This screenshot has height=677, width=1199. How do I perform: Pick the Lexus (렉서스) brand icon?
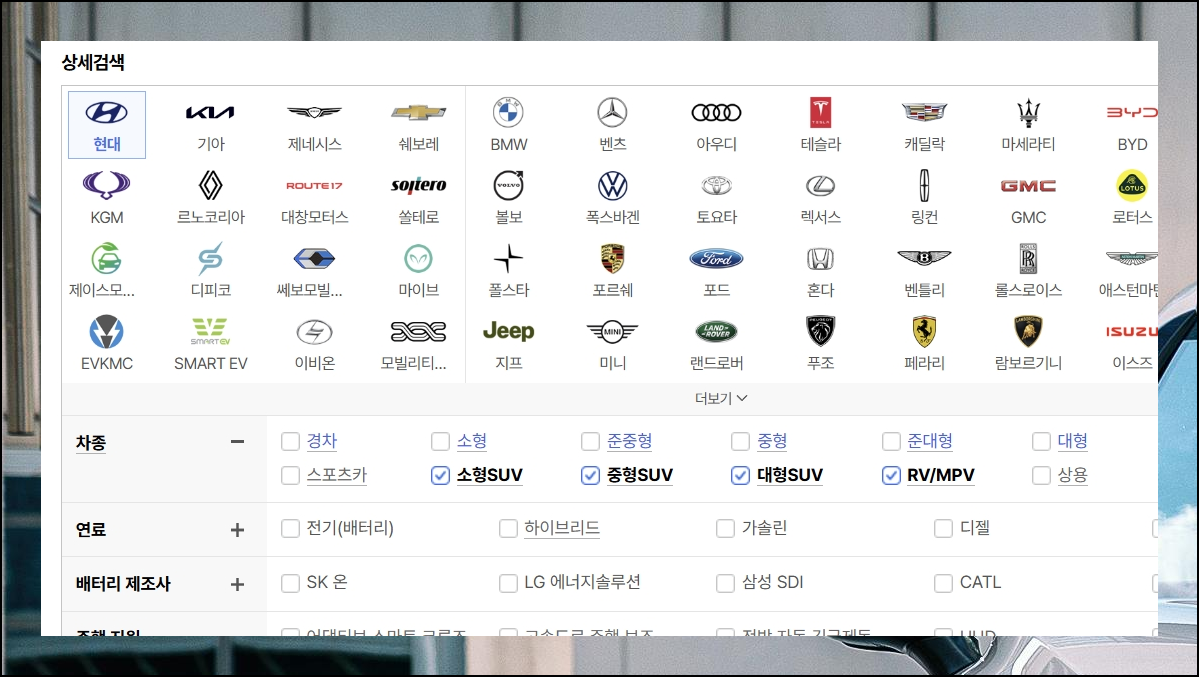pyautogui.click(x=820, y=185)
